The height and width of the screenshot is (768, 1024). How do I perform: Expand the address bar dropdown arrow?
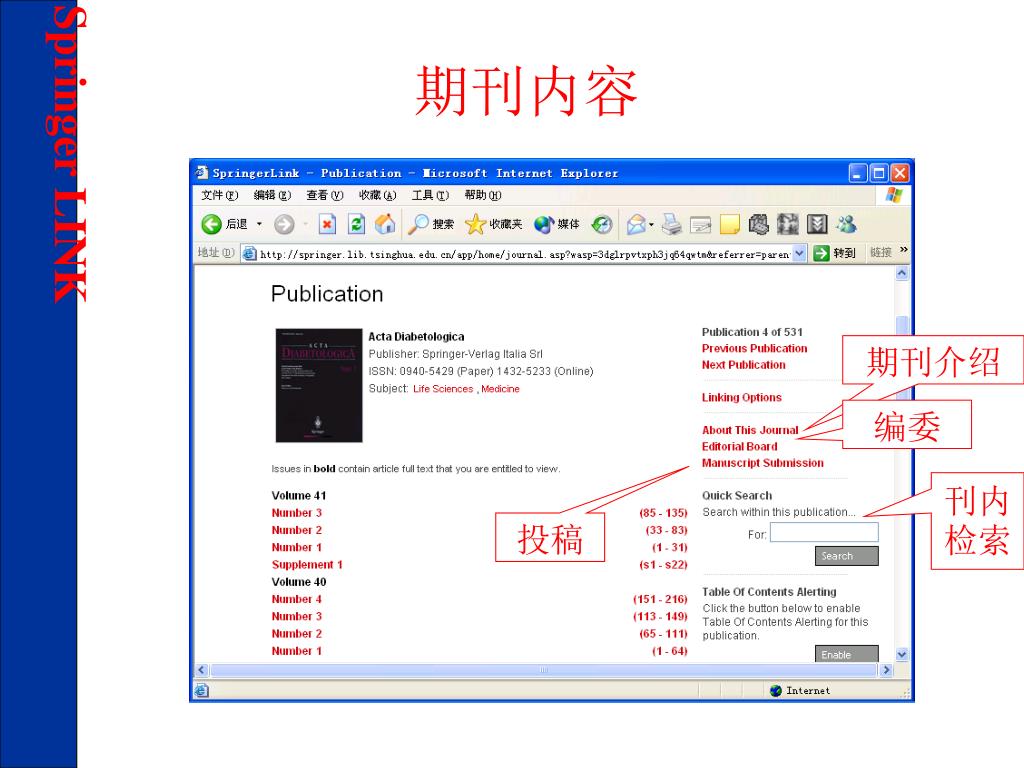point(799,253)
